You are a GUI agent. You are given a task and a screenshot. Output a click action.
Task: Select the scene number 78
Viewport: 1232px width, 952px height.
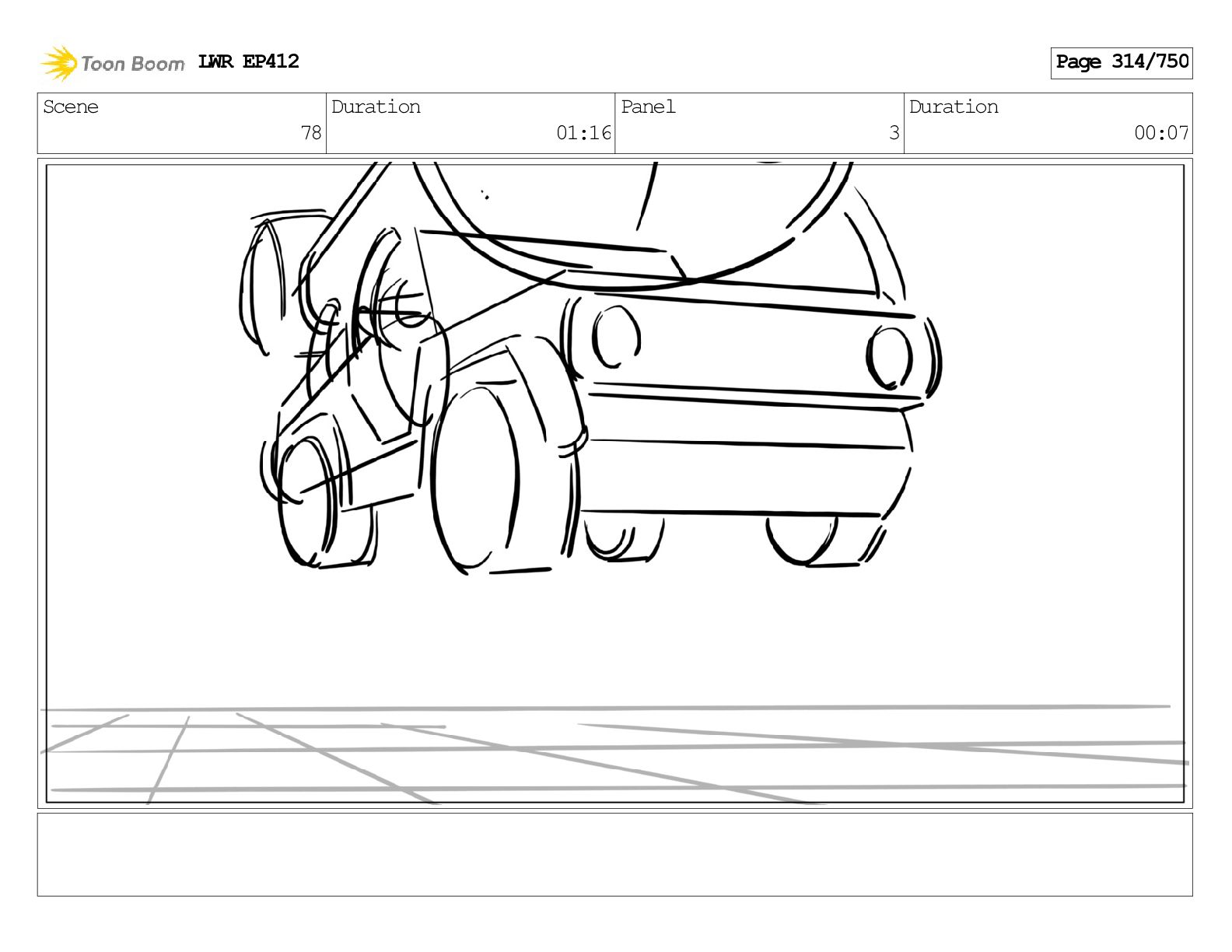(311, 133)
